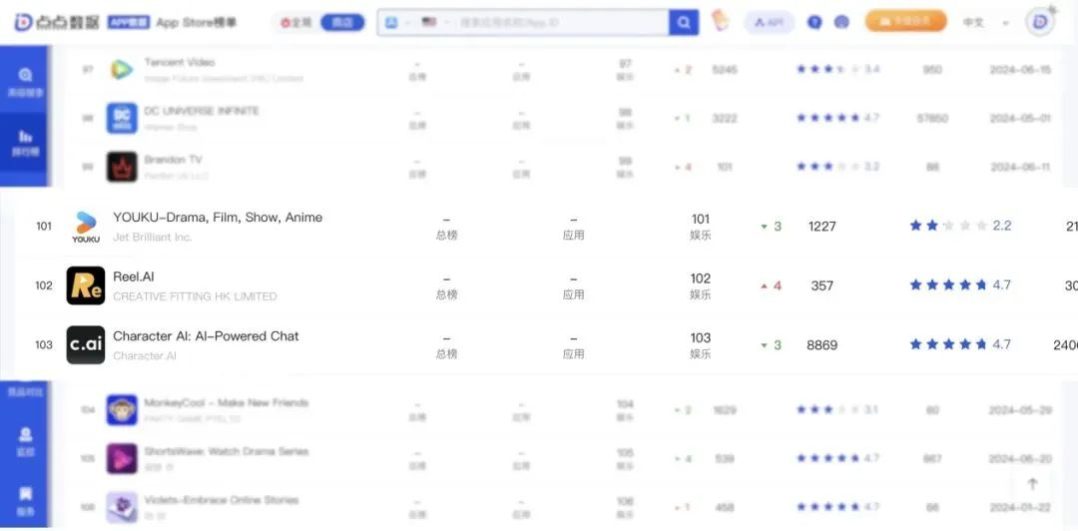Open the search icon in left sidebar

coord(25,76)
